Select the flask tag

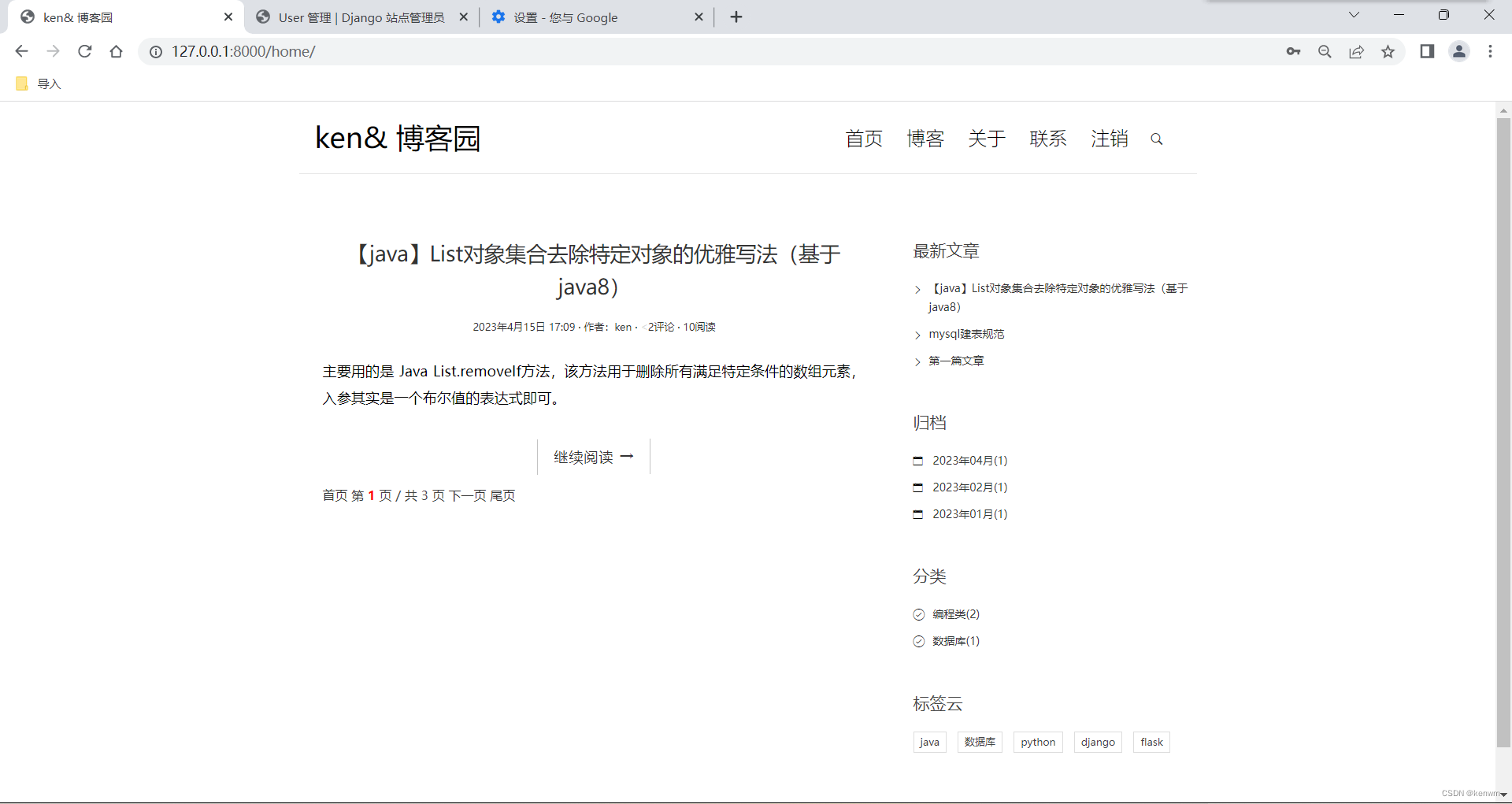pos(1151,743)
